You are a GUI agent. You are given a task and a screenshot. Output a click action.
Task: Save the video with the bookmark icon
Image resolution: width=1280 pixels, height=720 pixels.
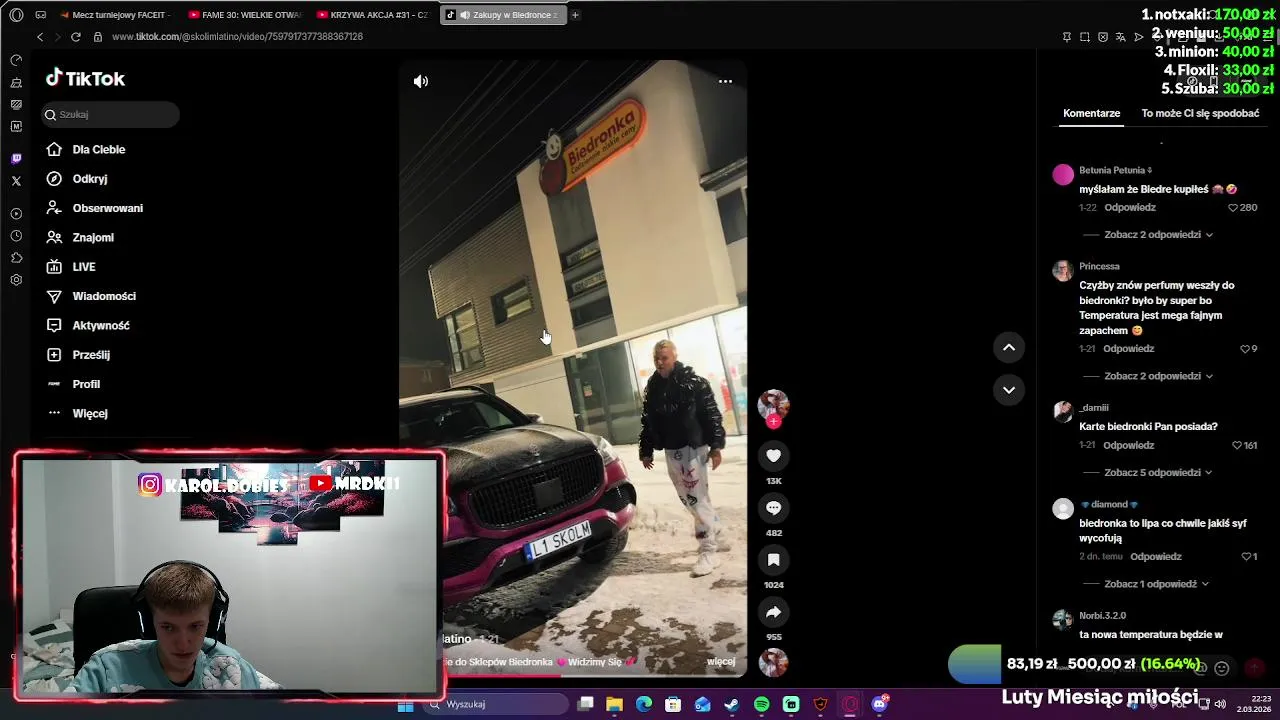tap(773, 560)
